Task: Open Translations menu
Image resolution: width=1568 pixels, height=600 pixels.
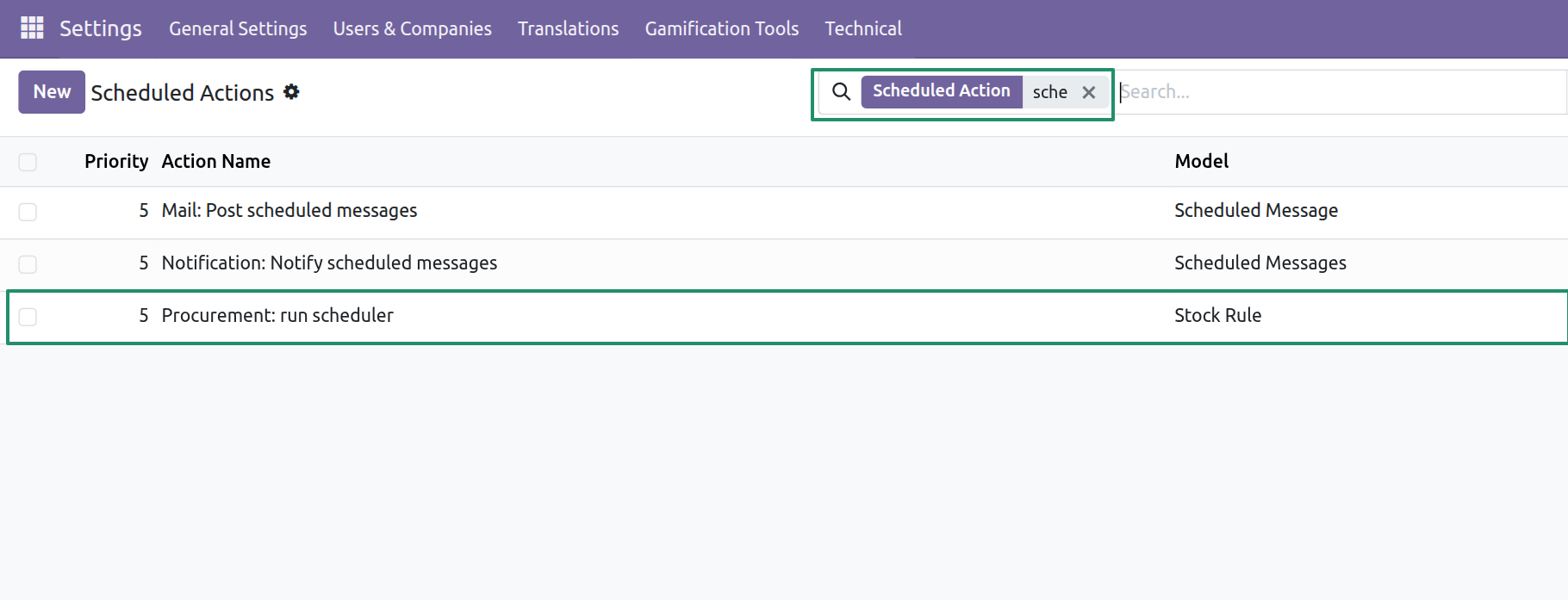Action: [x=569, y=28]
